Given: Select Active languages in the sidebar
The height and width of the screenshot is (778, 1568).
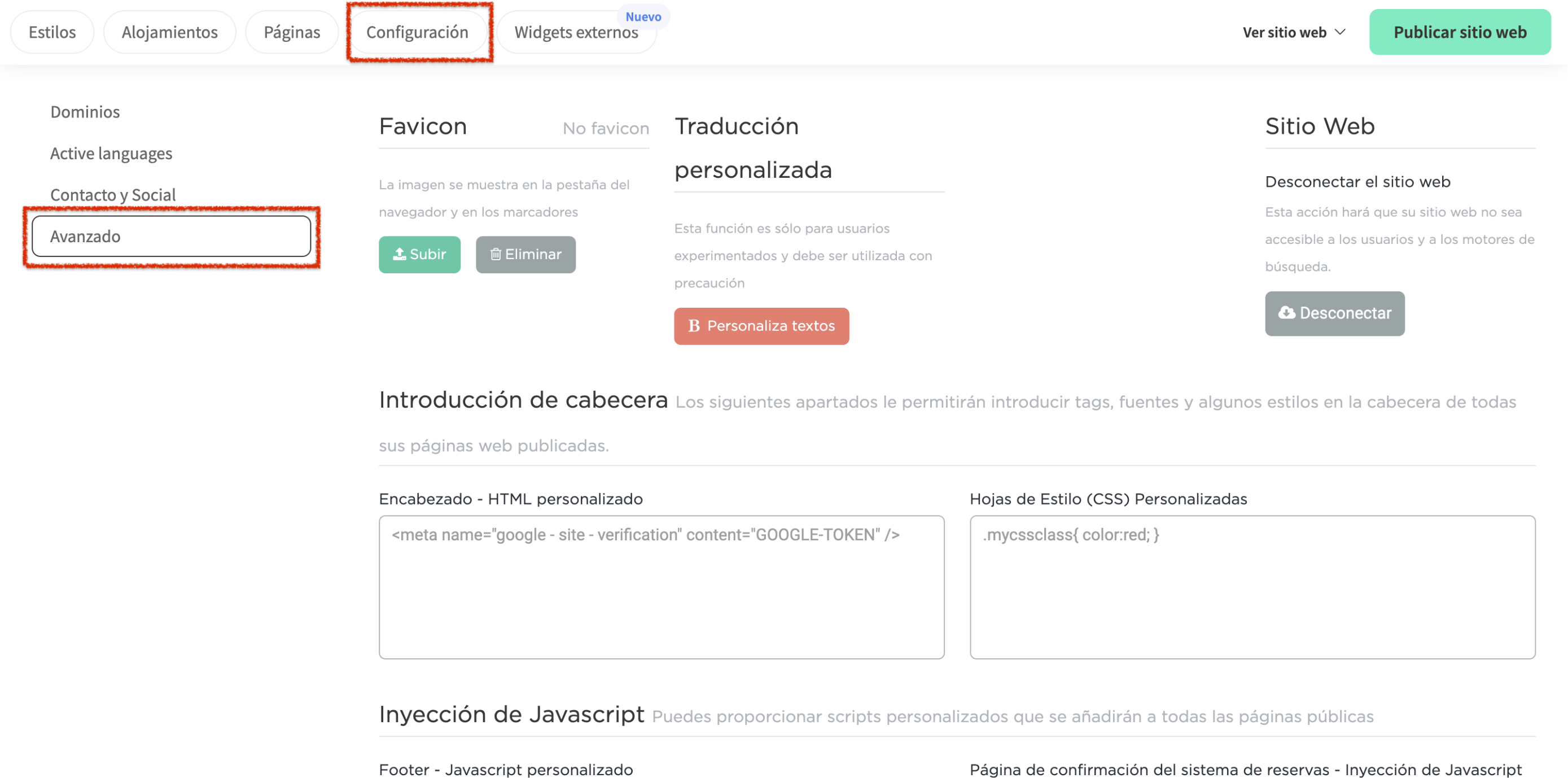Looking at the screenshot, I should point(111,153).
